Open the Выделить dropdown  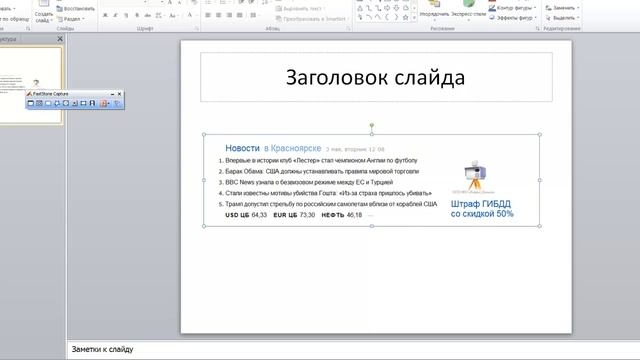(562, 18)
